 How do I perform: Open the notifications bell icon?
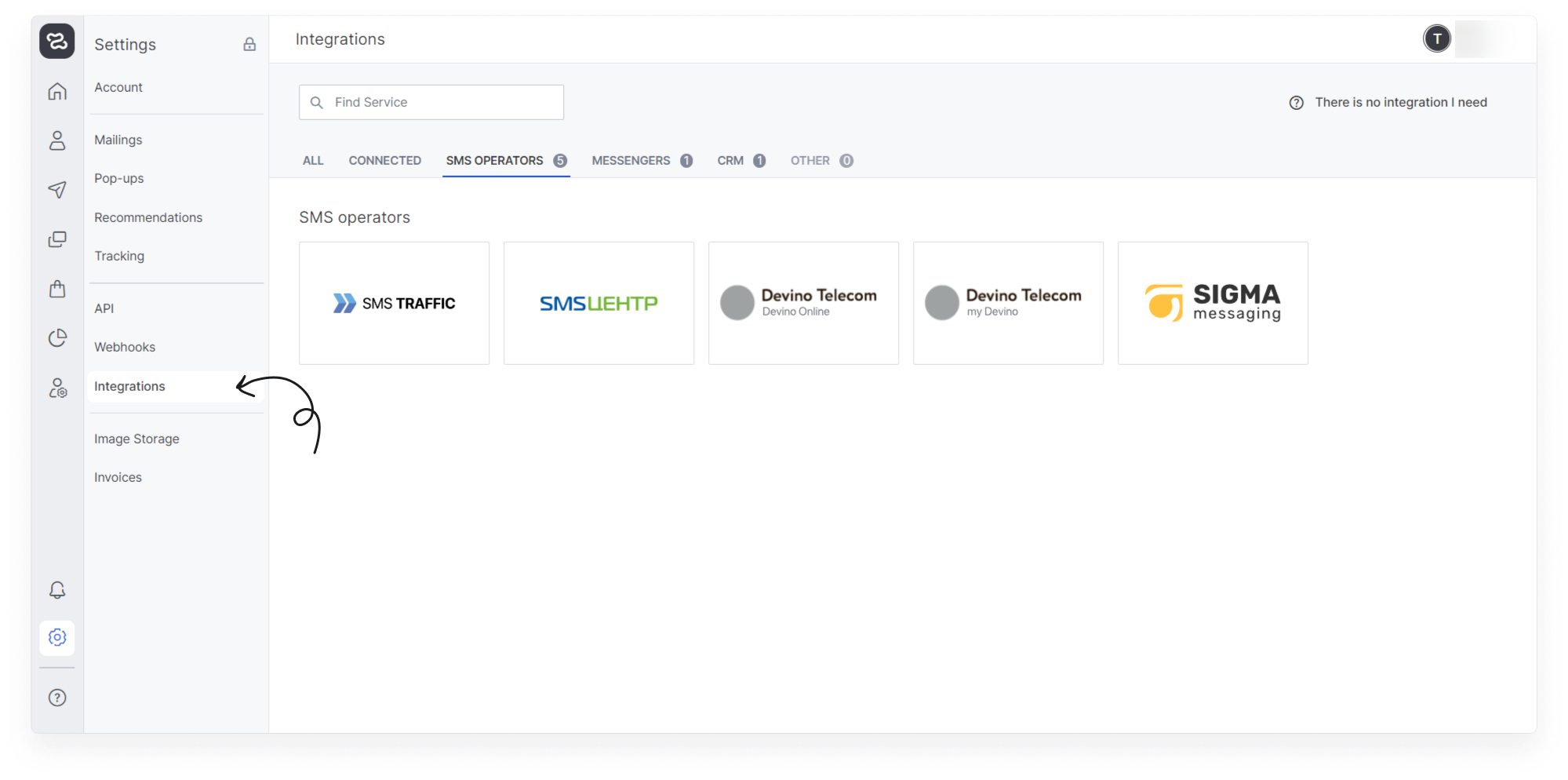[57, 590]
